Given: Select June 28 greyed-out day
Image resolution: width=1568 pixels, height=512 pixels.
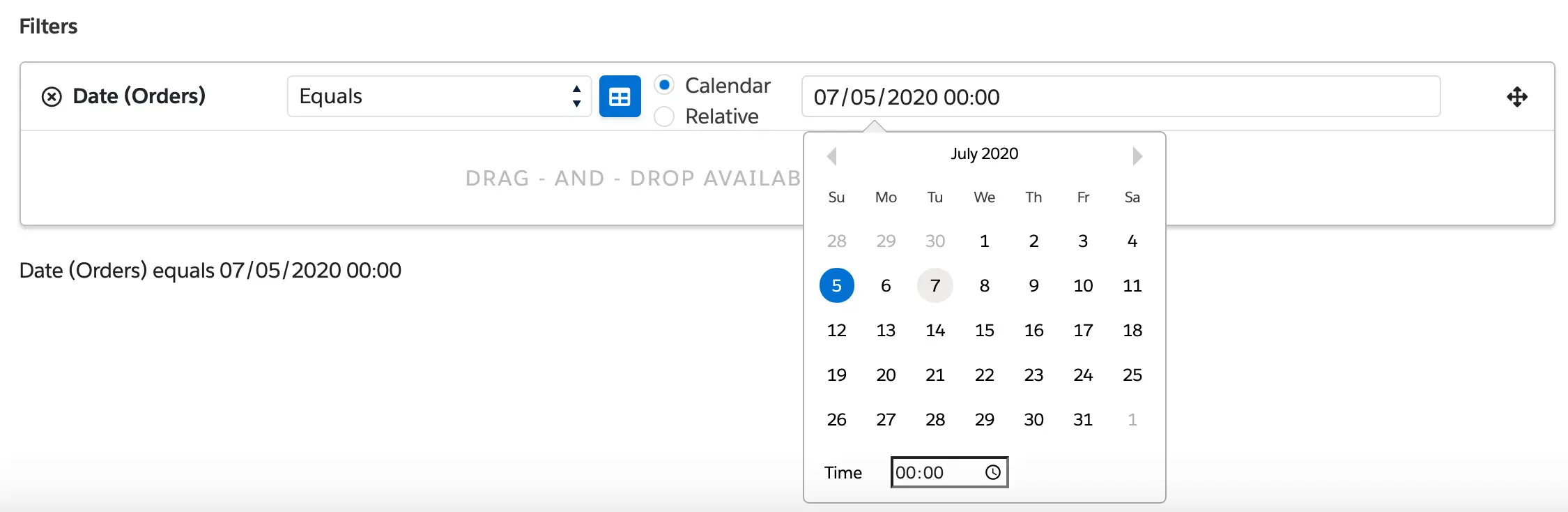Looking at the screenshot, I should point(836,241).
